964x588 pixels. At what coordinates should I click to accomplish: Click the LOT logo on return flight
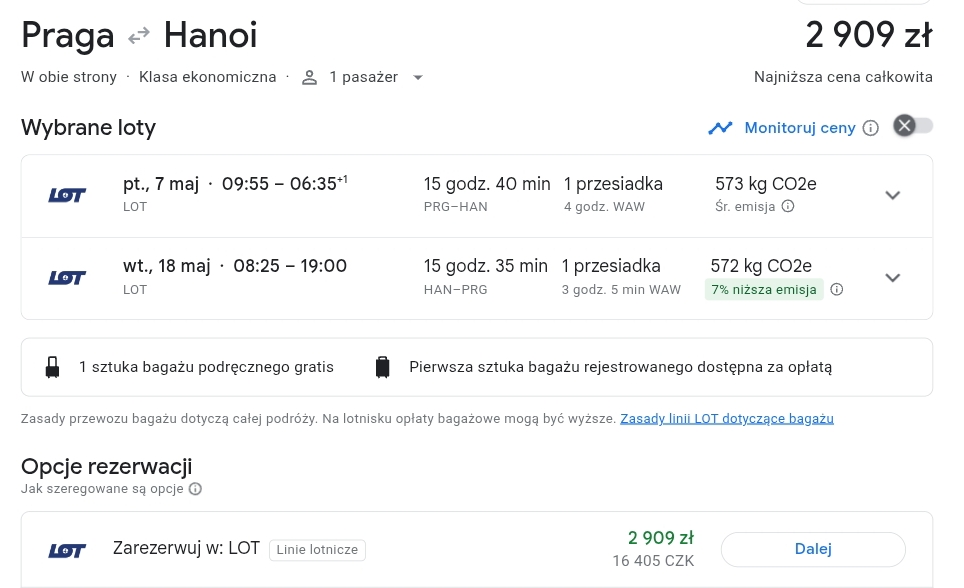(67, 278)
